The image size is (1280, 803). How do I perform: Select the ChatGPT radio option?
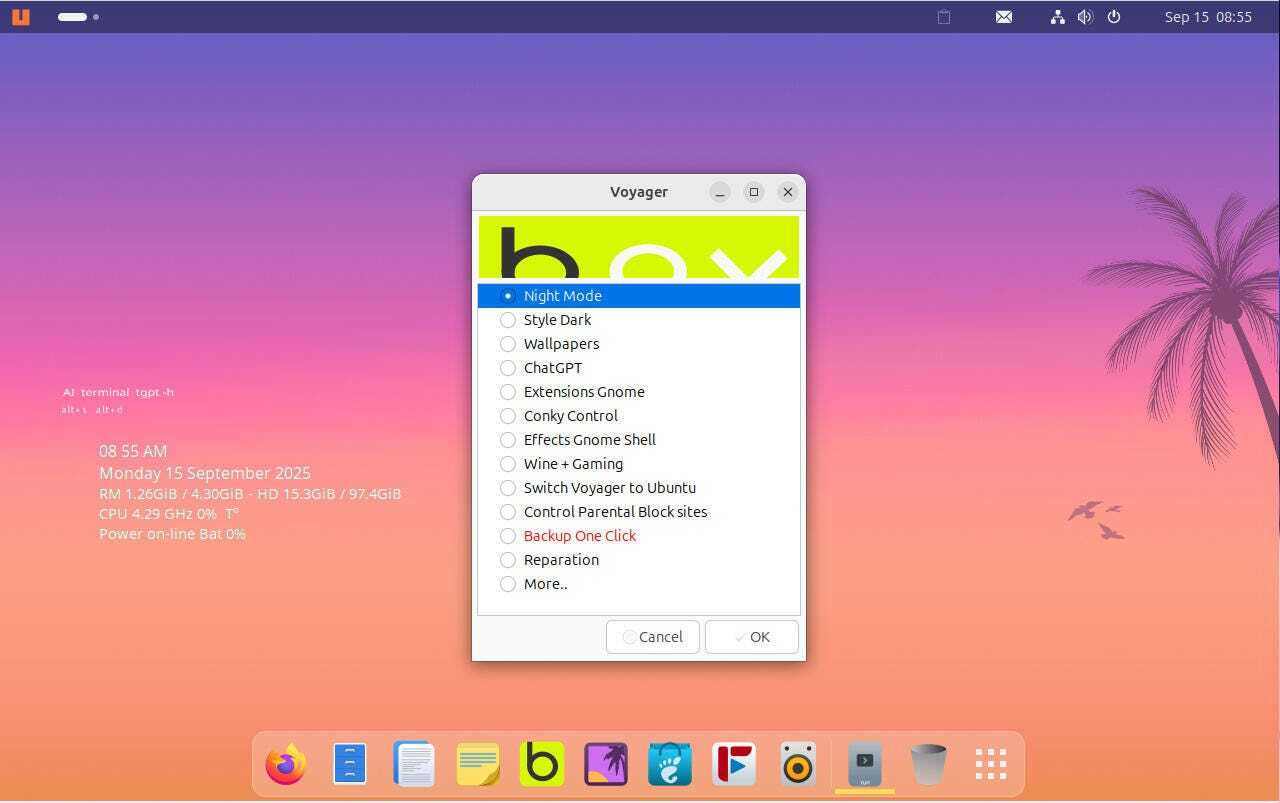508,368
